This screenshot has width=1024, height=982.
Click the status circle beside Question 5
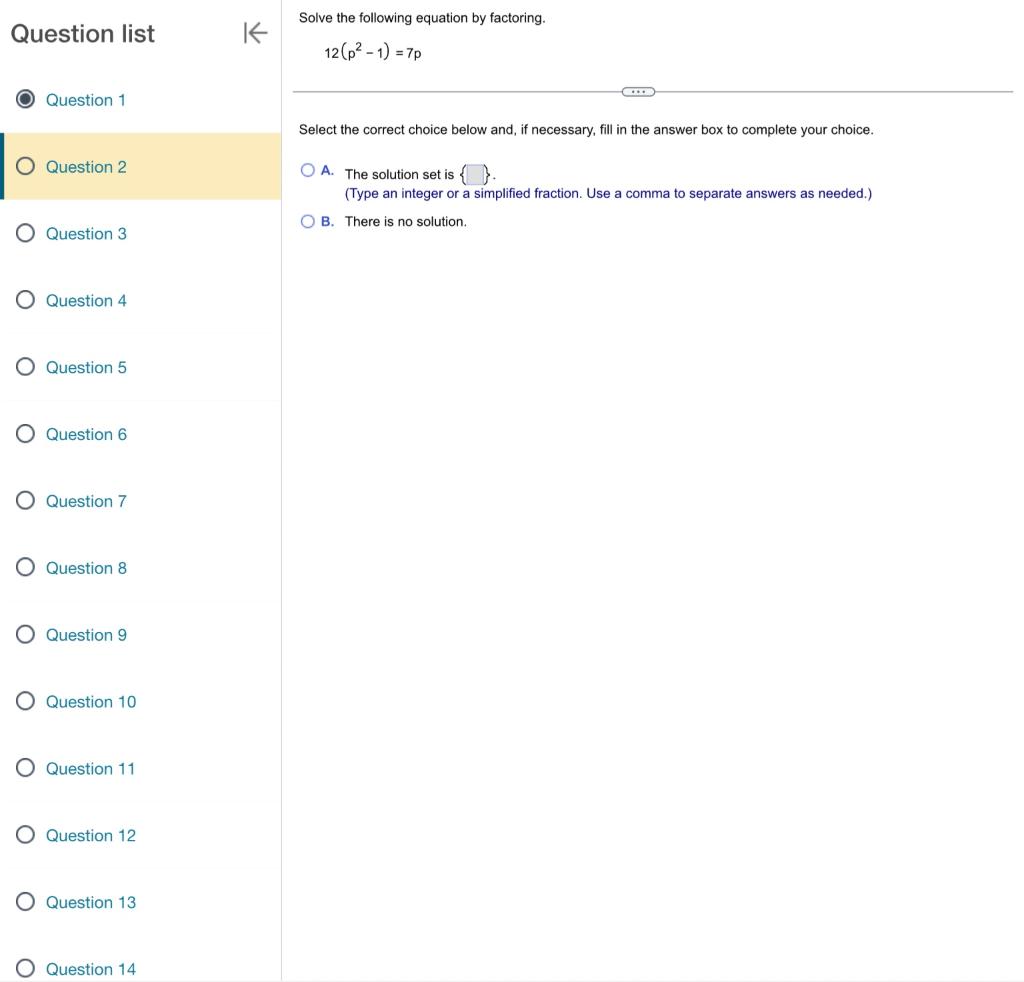[x=23, y=366]
